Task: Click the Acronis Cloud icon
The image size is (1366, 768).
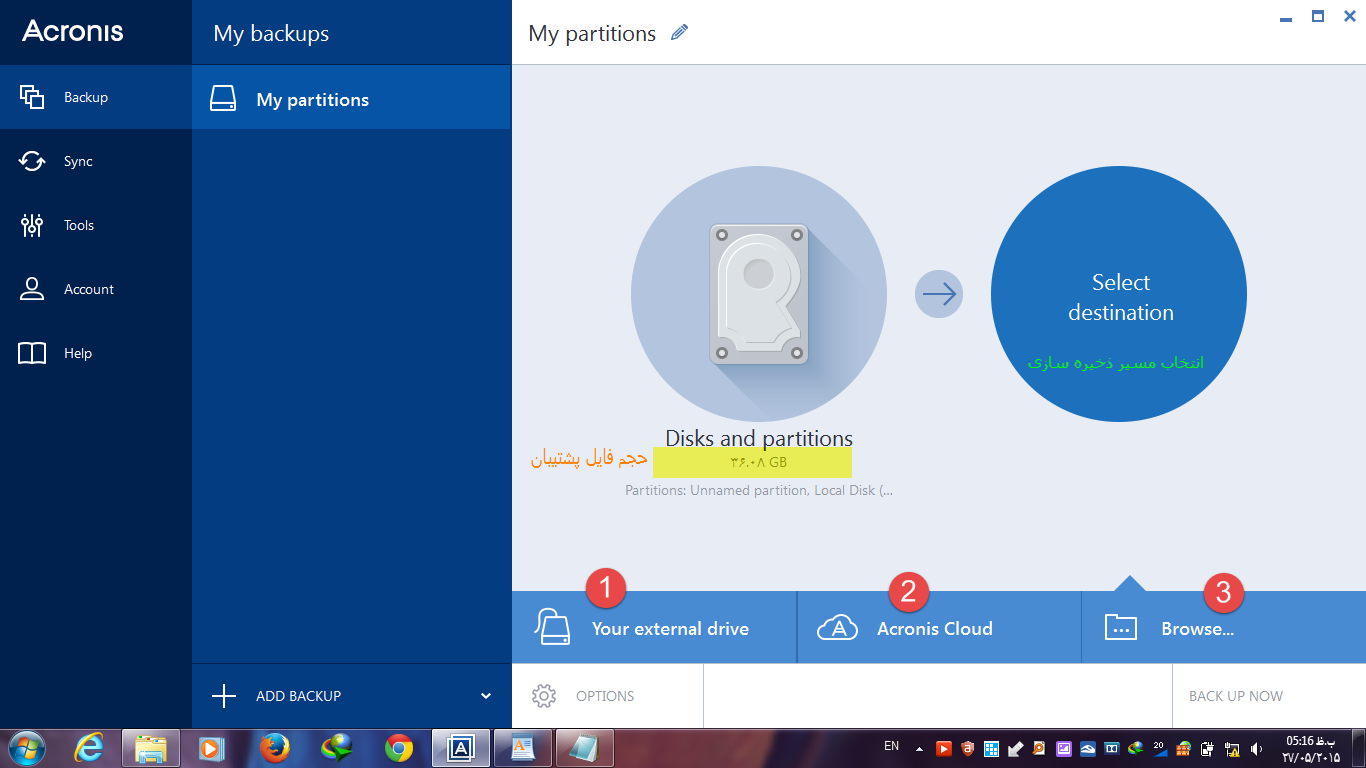Action: coord(838,628)
